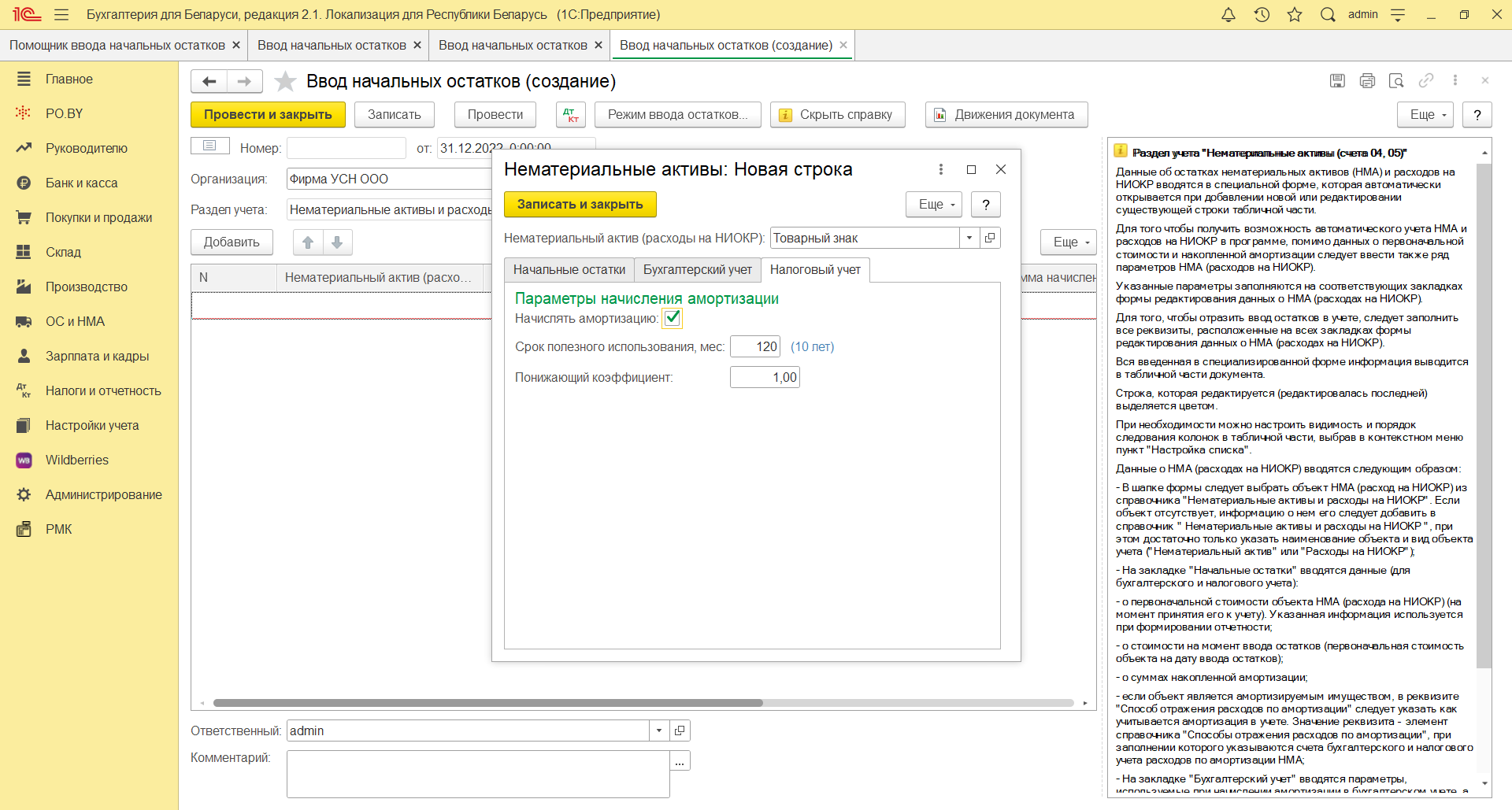The height and width of the screenshot is (810, 1512).
Task: Open the history clock icon
Action: [x=1262, y=15]
